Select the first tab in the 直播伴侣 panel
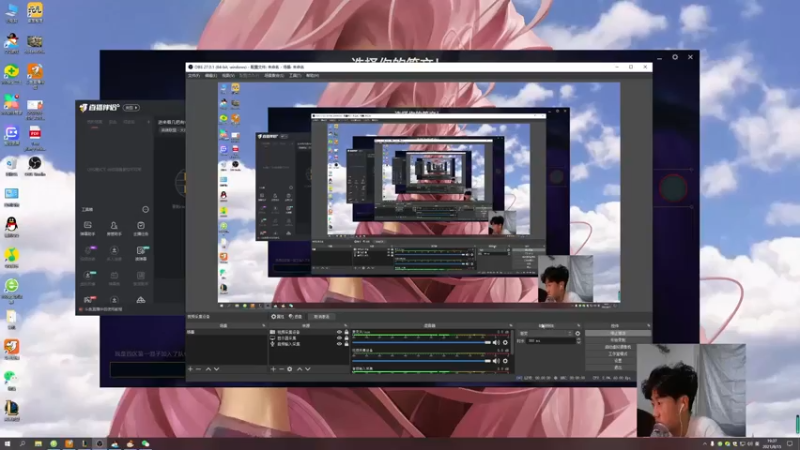The height and width of the screenshot is (450, 800). 94,122
